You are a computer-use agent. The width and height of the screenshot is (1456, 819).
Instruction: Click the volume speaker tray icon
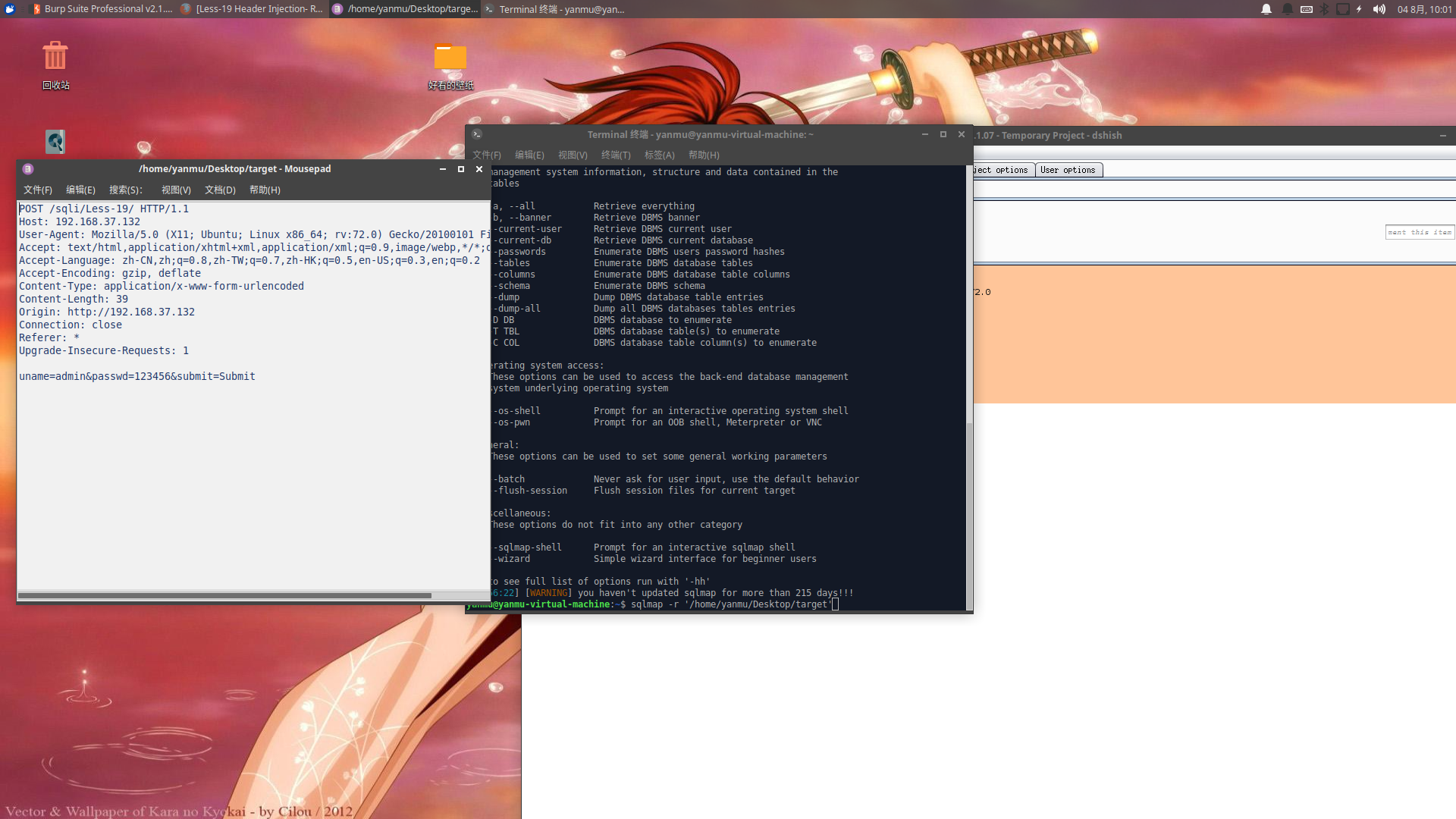[x=1379, y=9]
